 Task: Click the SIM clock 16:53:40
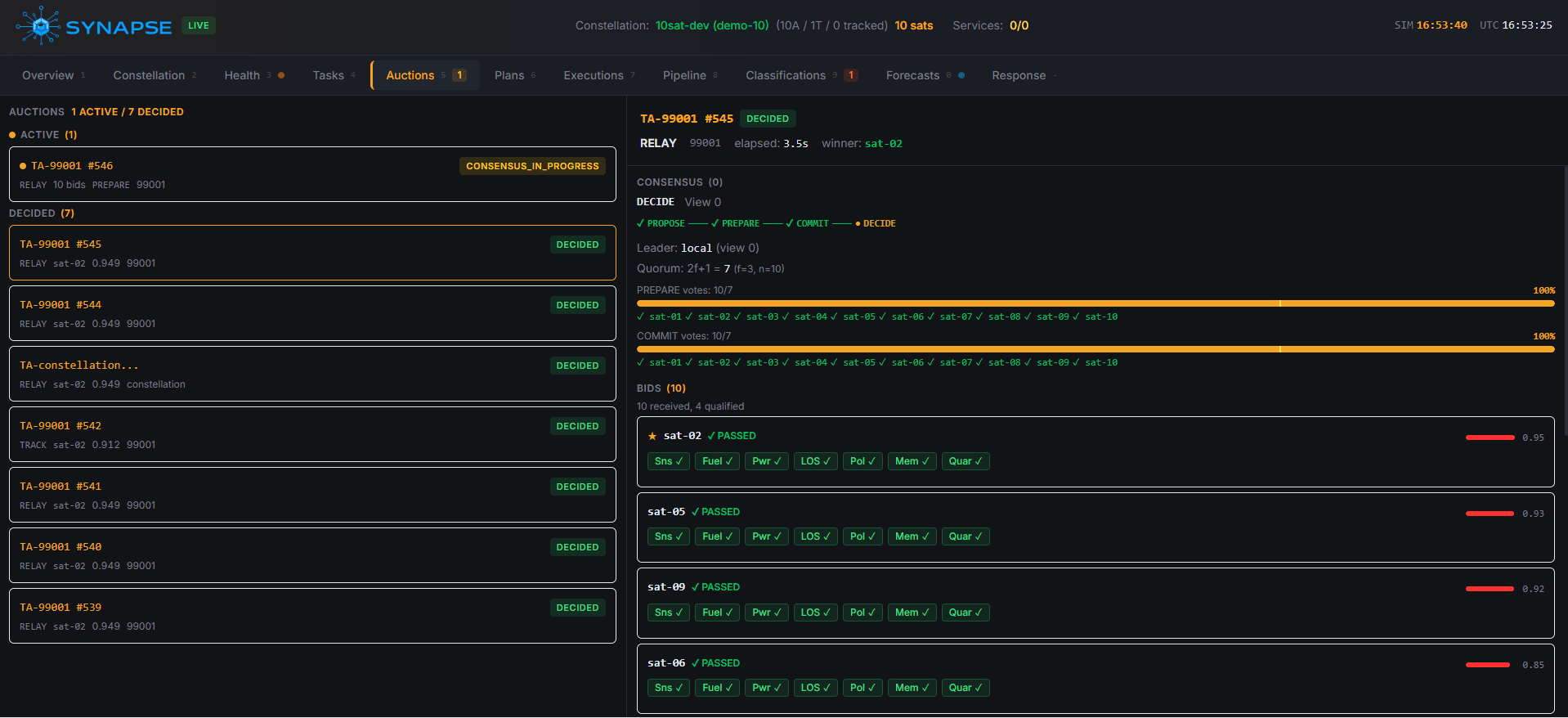pyautogui.click(x=1441, y=25)
